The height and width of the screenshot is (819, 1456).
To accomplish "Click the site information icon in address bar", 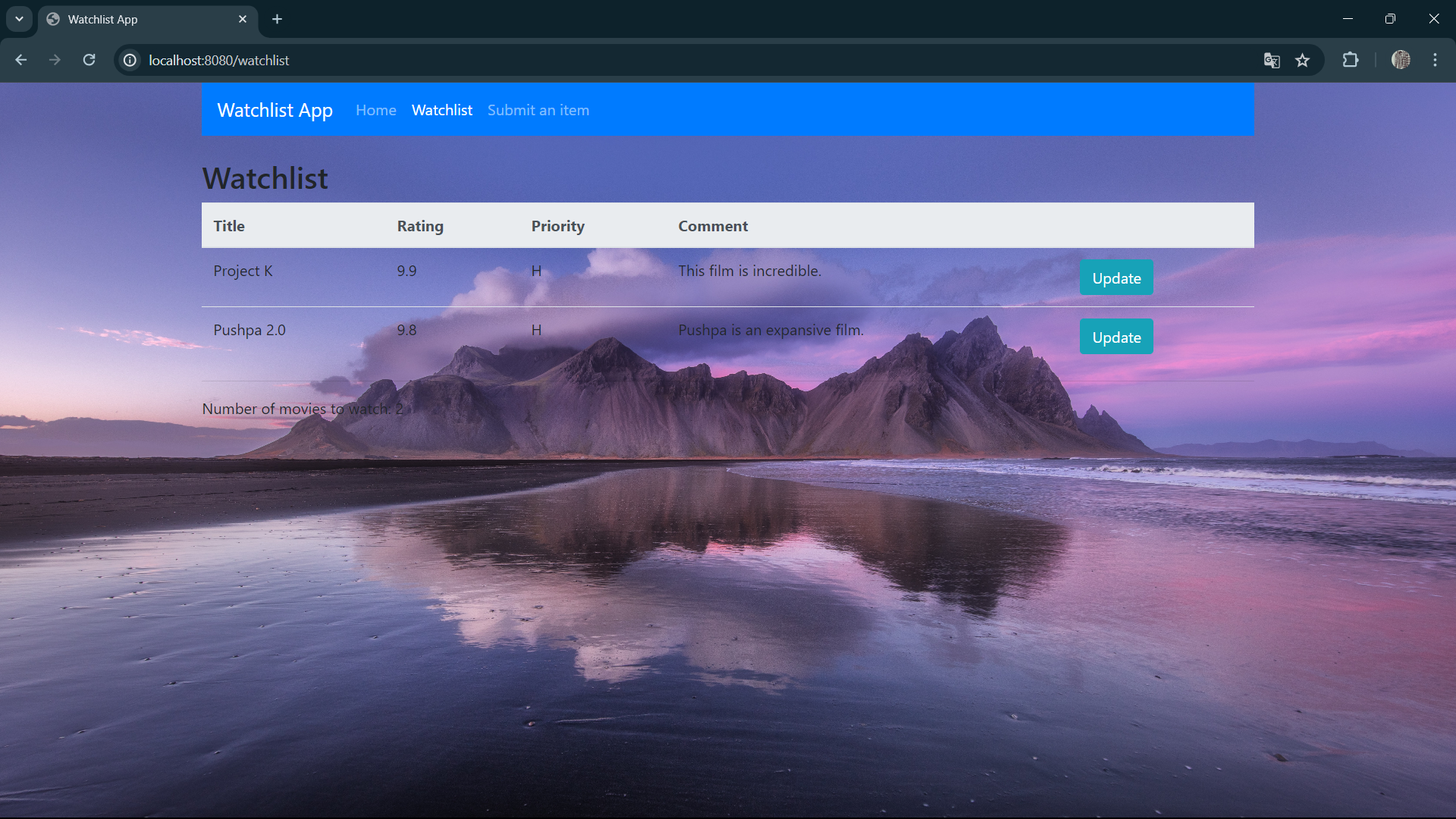I will (x=129, y=61).
